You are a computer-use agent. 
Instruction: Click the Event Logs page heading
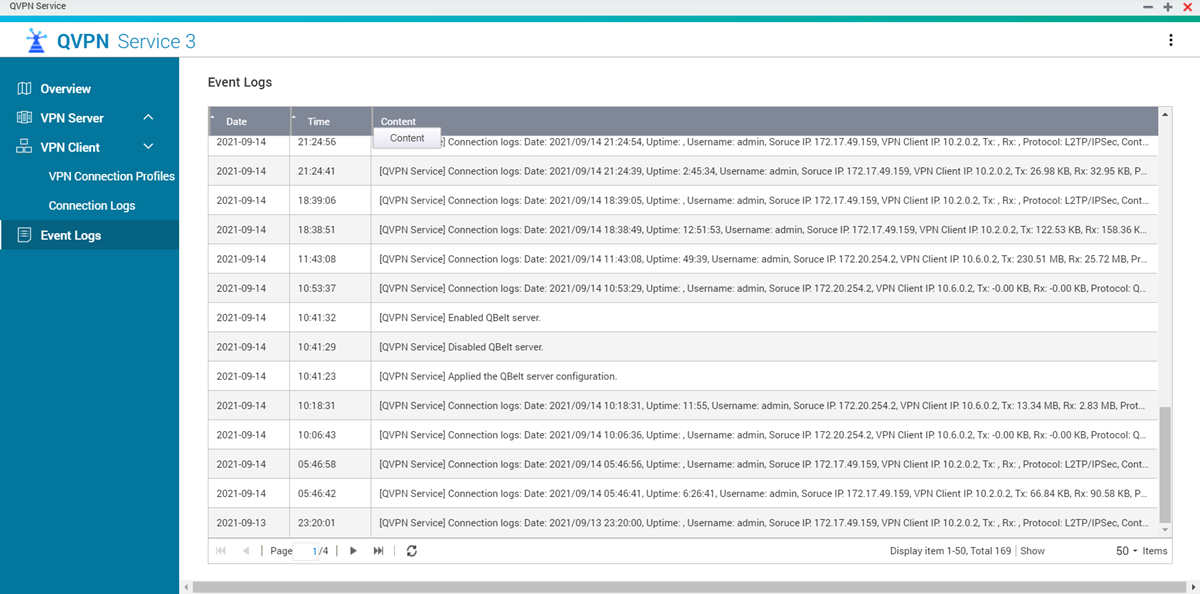coord(240,82)
